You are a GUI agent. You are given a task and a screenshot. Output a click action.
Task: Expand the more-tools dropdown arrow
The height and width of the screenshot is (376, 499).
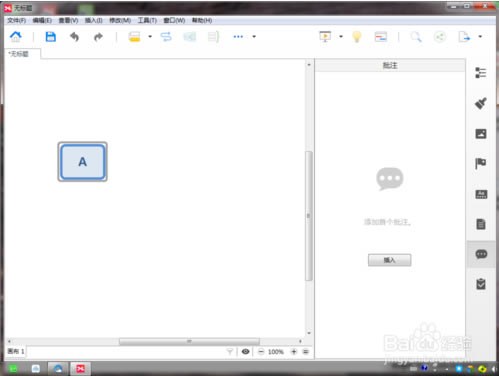pyautogui.click(x=254, y=37)
